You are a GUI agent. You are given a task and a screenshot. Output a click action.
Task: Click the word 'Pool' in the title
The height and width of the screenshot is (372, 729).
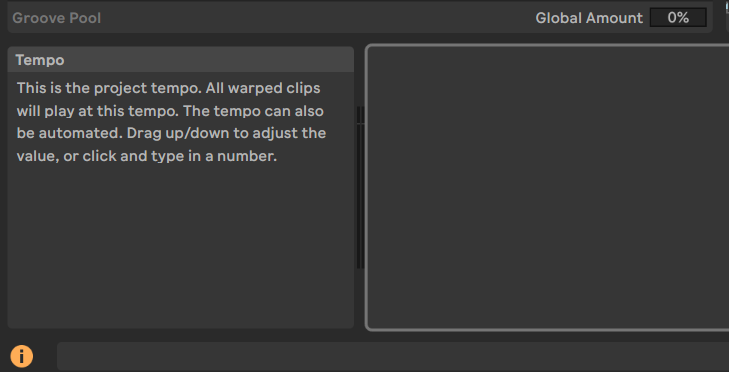[85, 18]
